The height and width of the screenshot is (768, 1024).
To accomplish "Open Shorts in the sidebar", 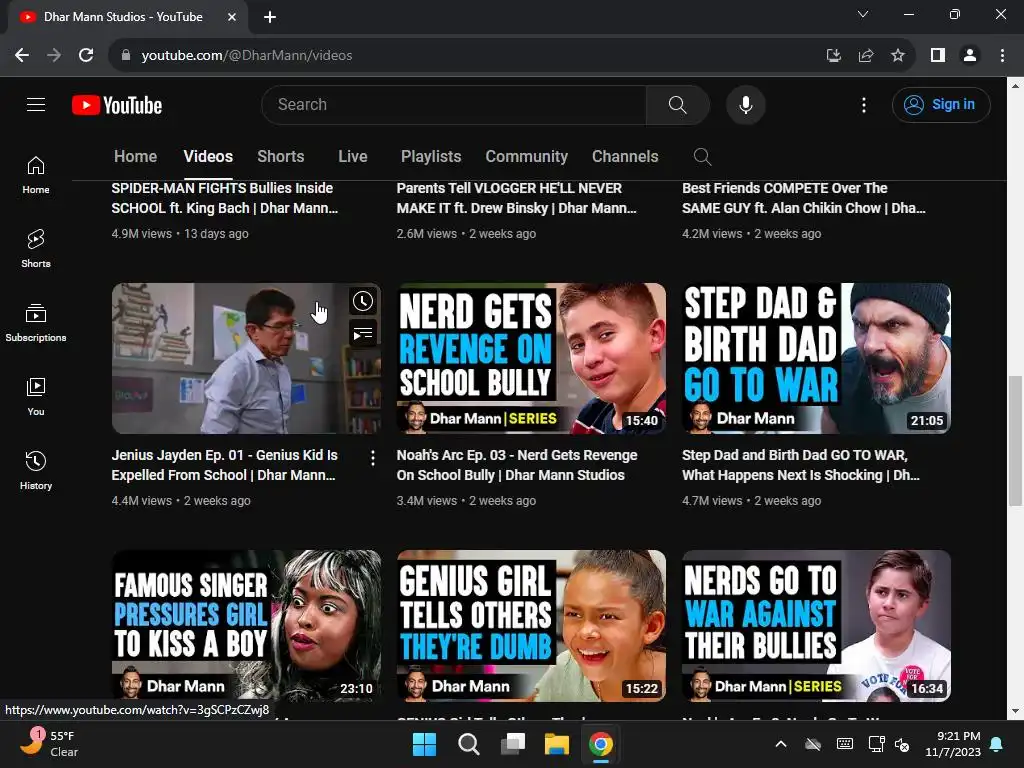I will pyautogui.click(x=36, y=249).
